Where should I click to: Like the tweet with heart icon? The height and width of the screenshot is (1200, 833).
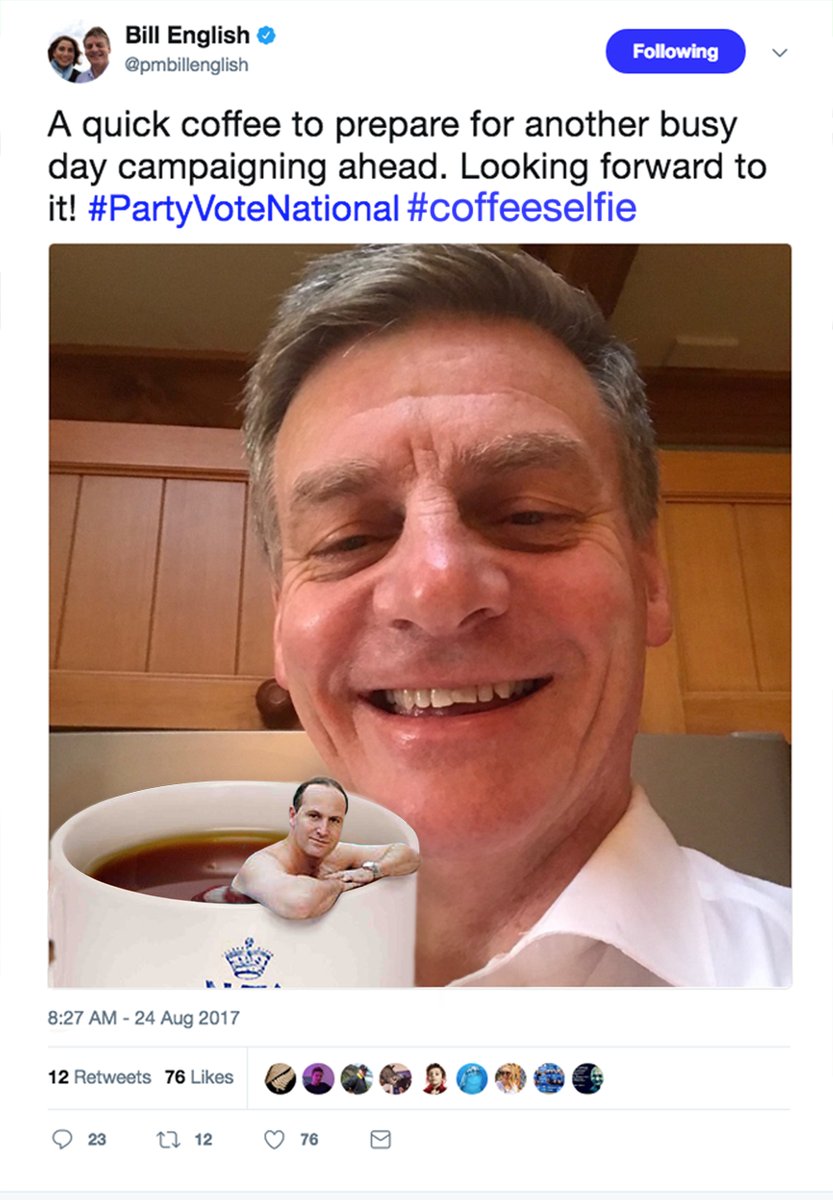(x=274, y=1139)
